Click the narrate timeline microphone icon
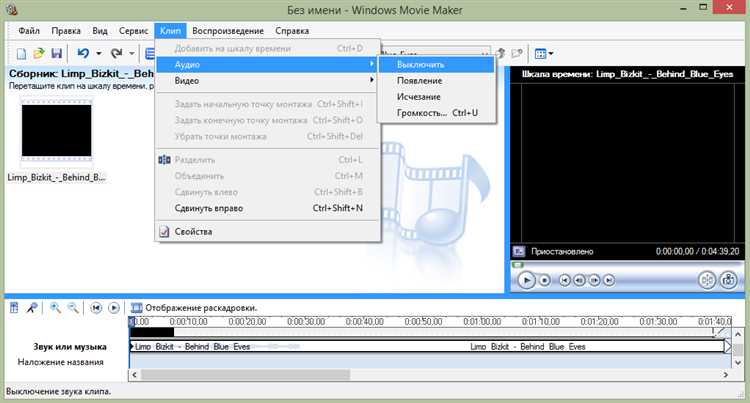 (32, 308)
